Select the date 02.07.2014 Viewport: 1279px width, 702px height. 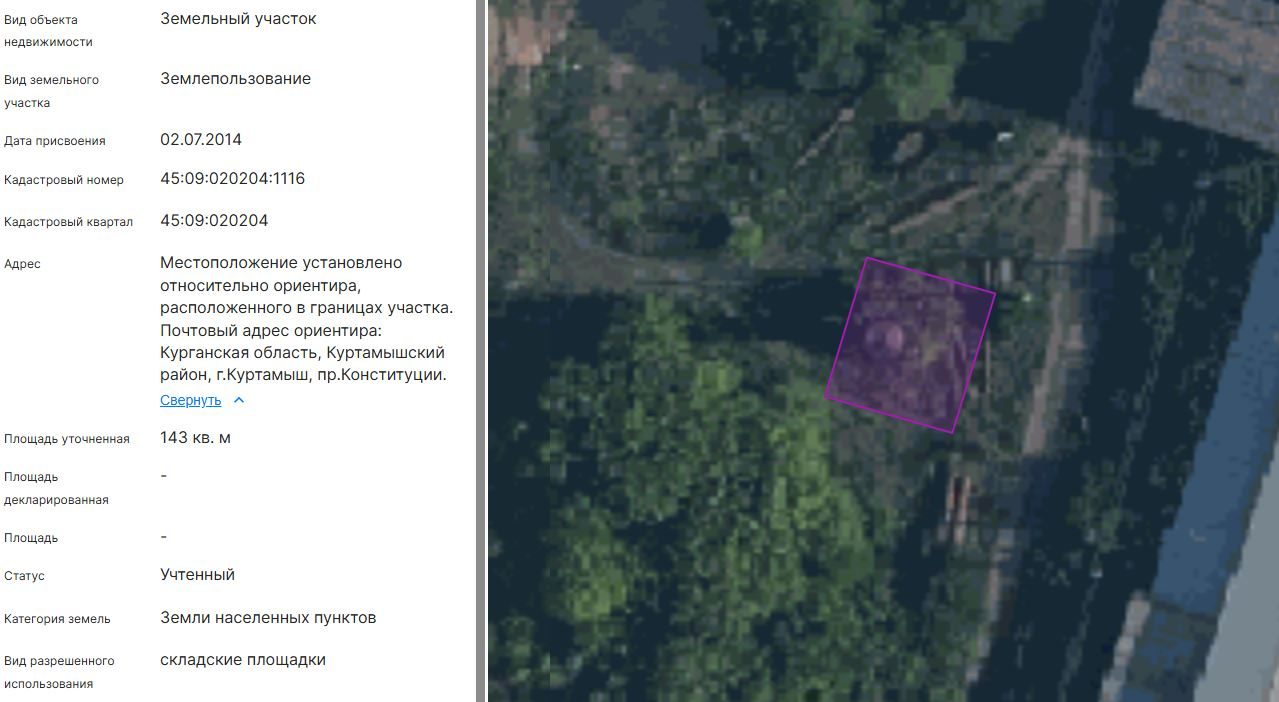(x=201, y=140)
